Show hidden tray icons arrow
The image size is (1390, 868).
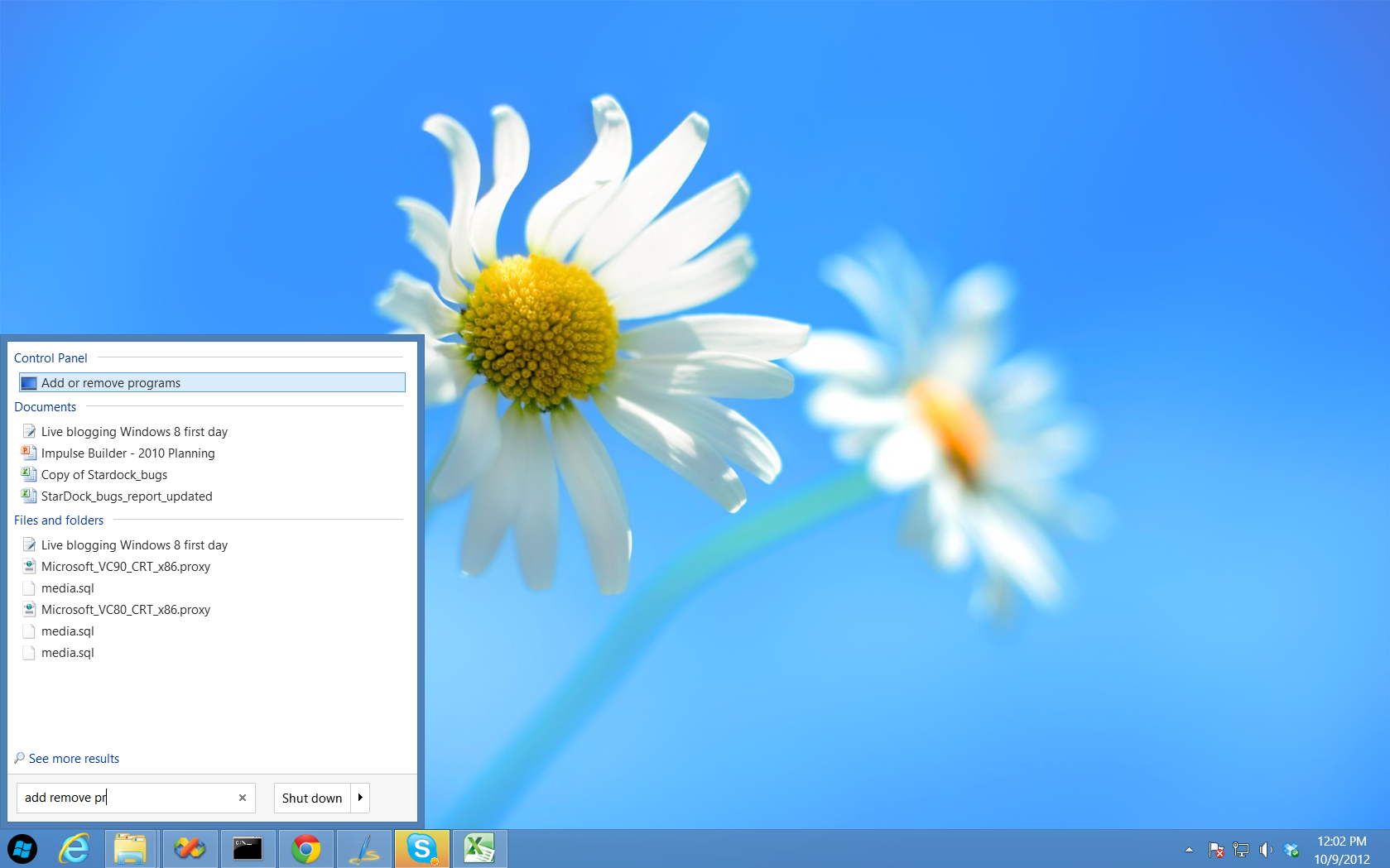click(1190, 850)
